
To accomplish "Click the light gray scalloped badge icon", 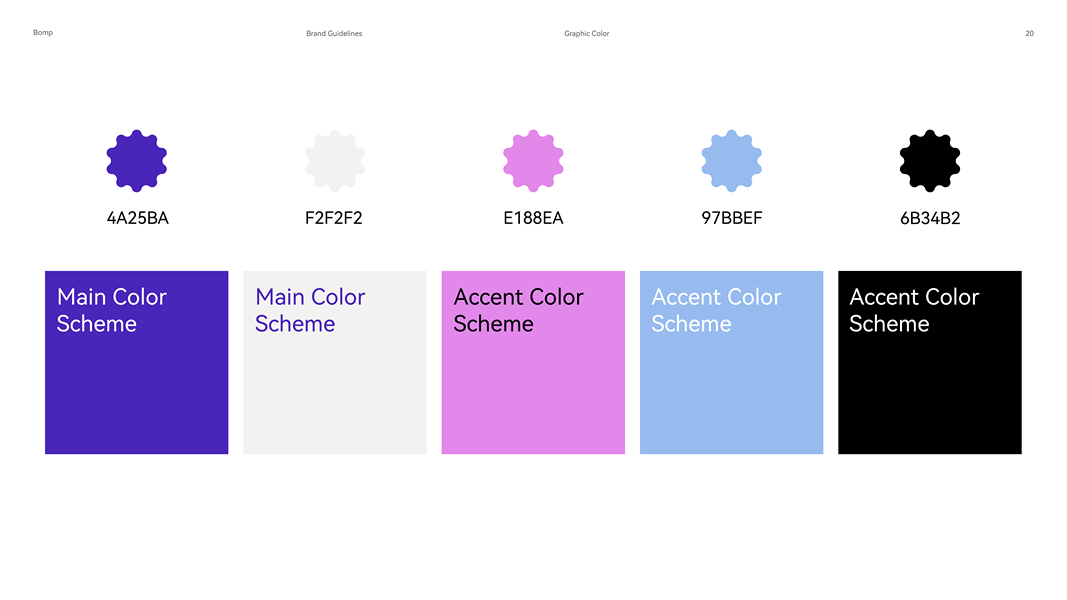I will click(335, 160).
